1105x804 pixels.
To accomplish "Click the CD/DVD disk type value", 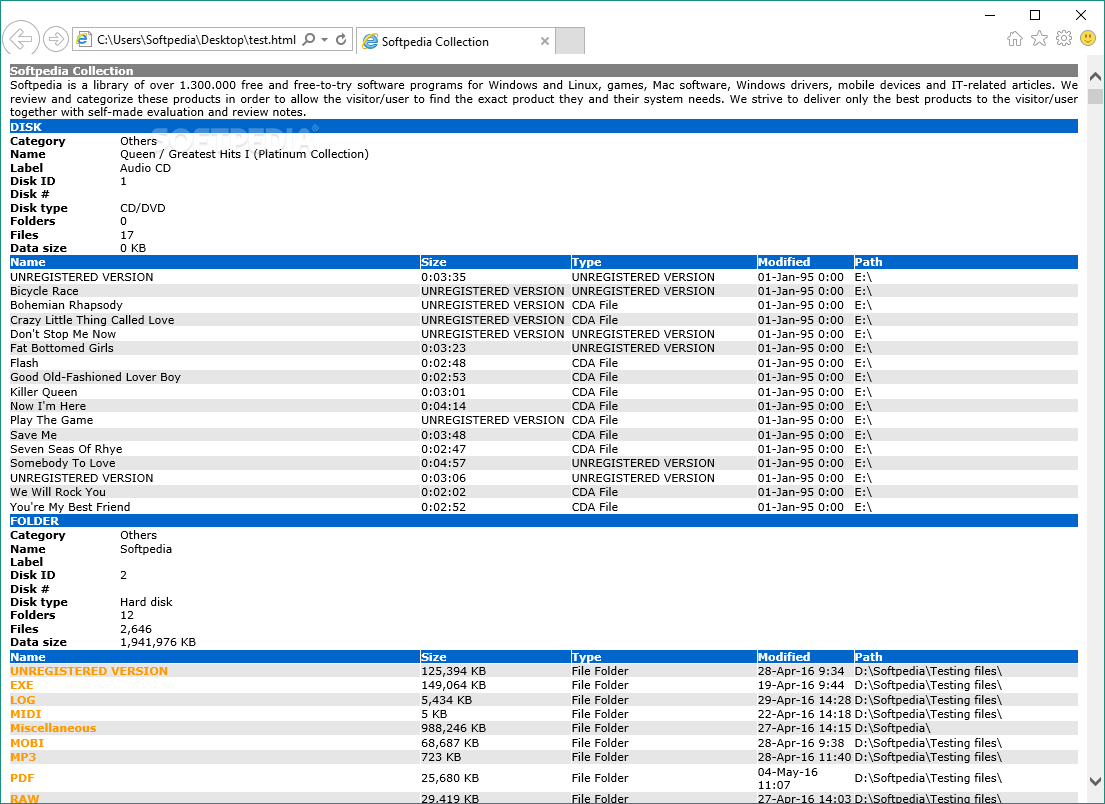I will point(143,208).
